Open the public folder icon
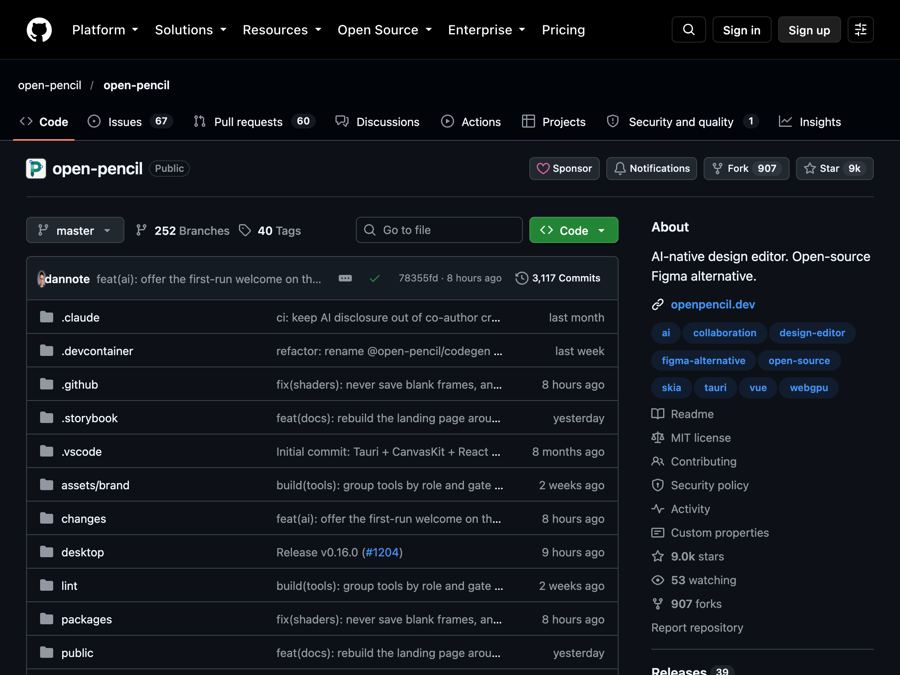This screenshot has width=900, height=675. 46,653
